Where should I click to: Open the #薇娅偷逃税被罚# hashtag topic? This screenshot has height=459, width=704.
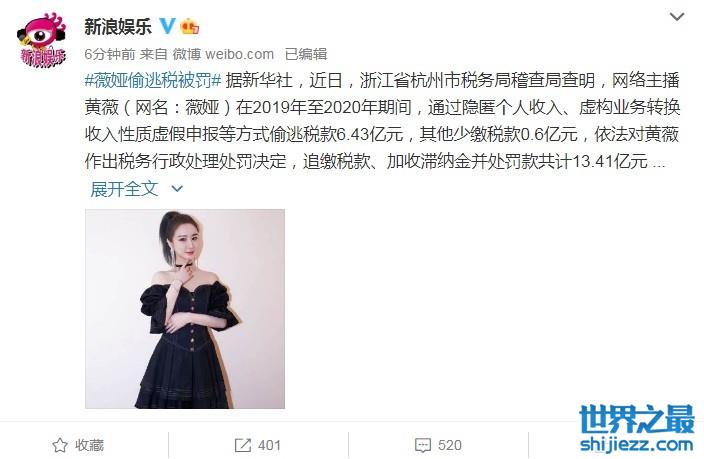(153, 80)
